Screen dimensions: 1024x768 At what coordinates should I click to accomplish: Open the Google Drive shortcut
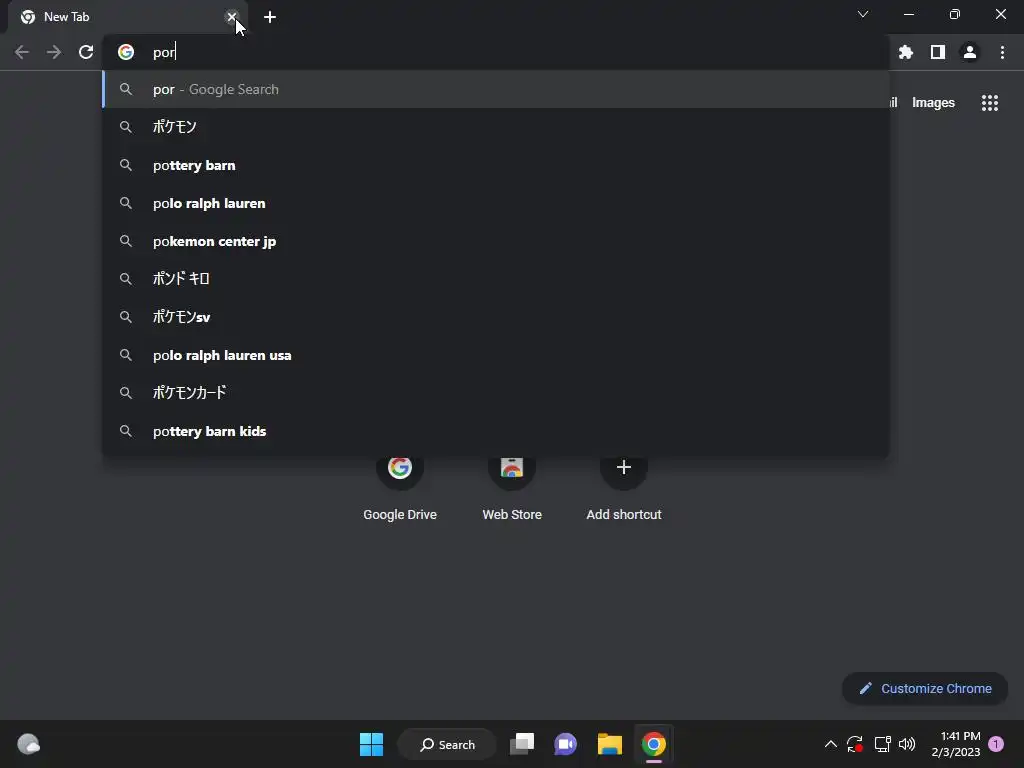[400, 487]
